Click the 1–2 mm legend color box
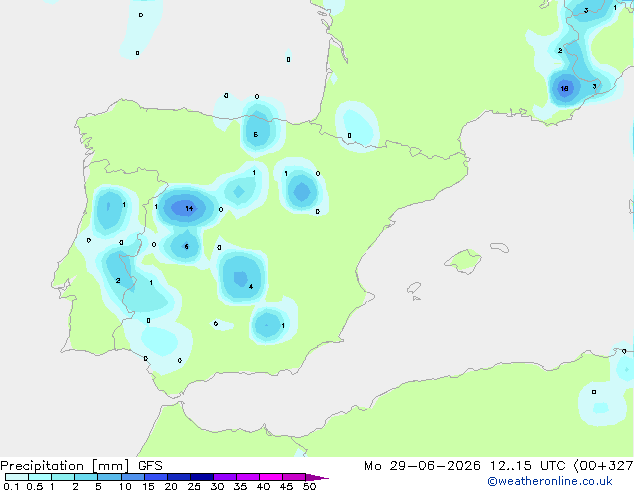Viewport: 634px width, 490px height. (63, 477)
